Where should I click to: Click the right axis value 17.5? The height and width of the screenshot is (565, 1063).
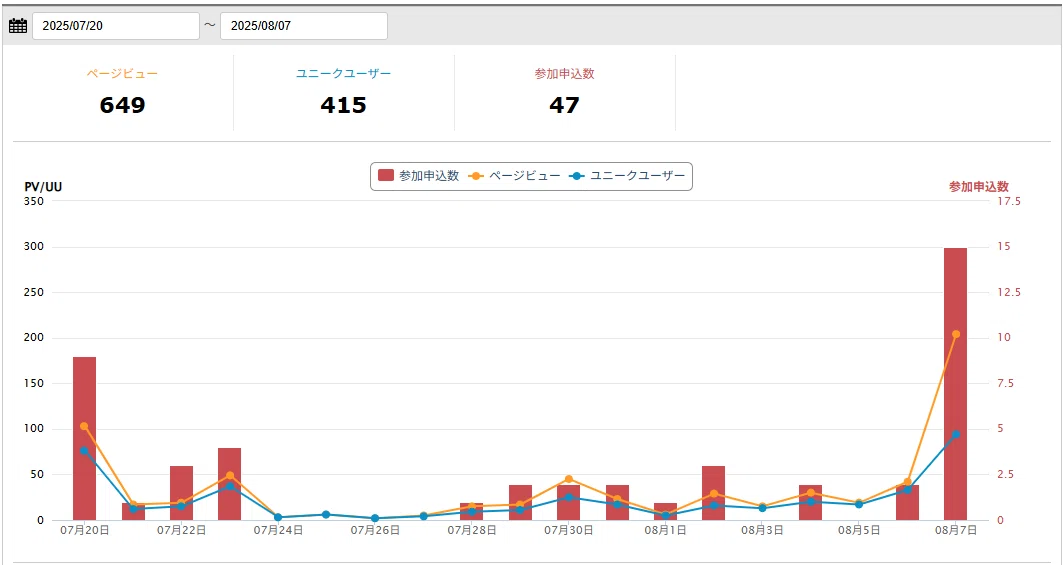click(1008, 201)
